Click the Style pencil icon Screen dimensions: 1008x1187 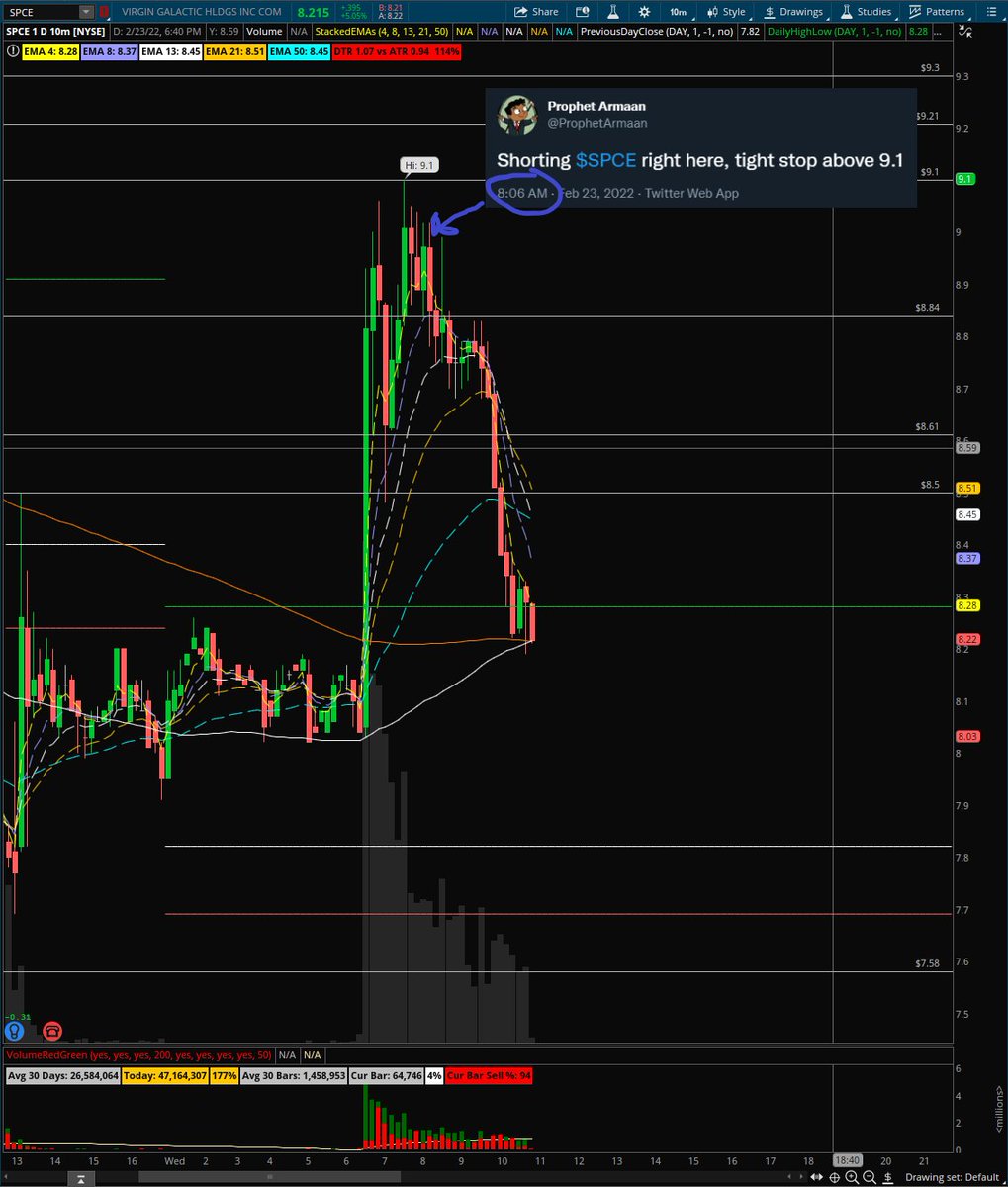pyautogui.click(x=710, y=12)
